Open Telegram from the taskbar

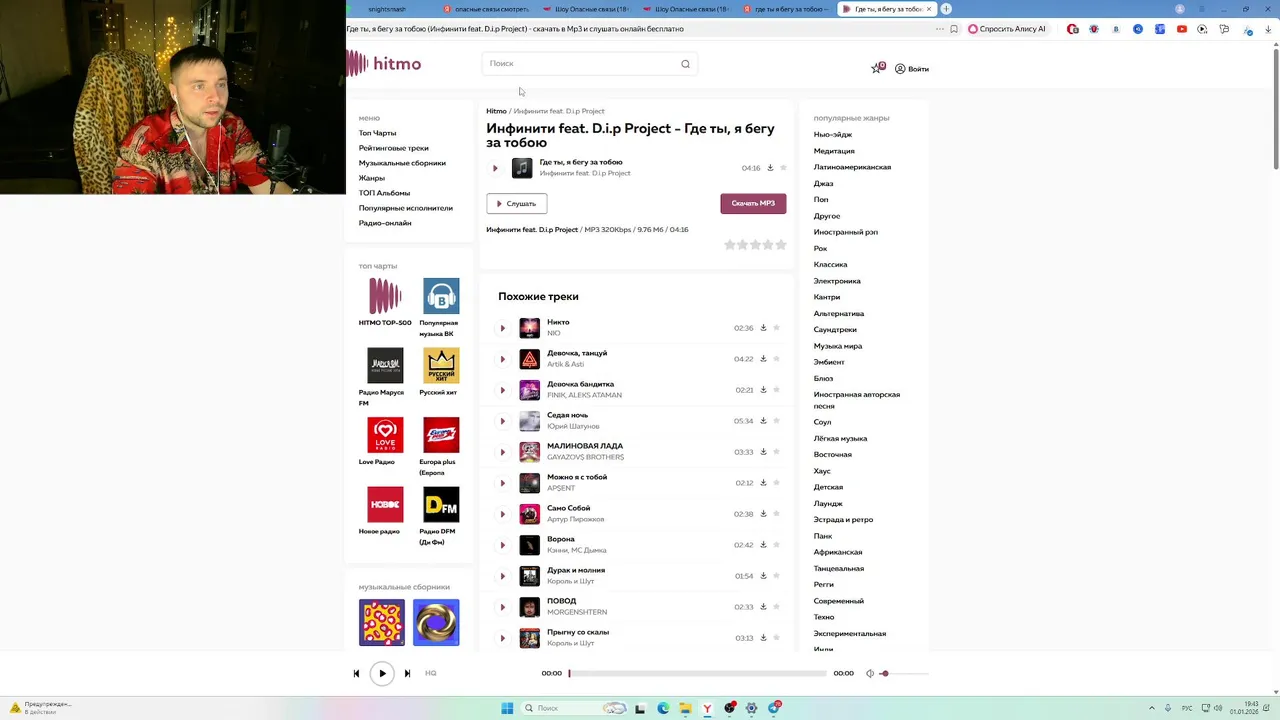click(x=775, y=708)
